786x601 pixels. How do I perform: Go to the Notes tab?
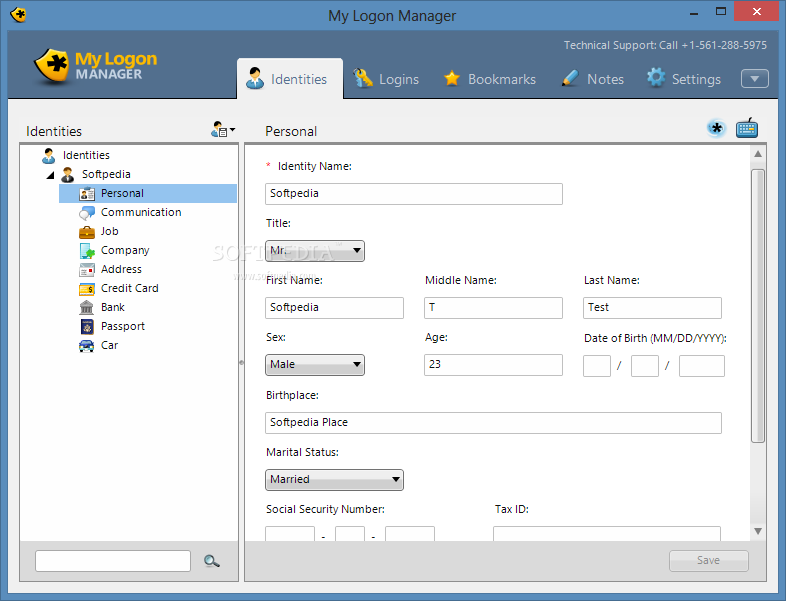point(593,79)
